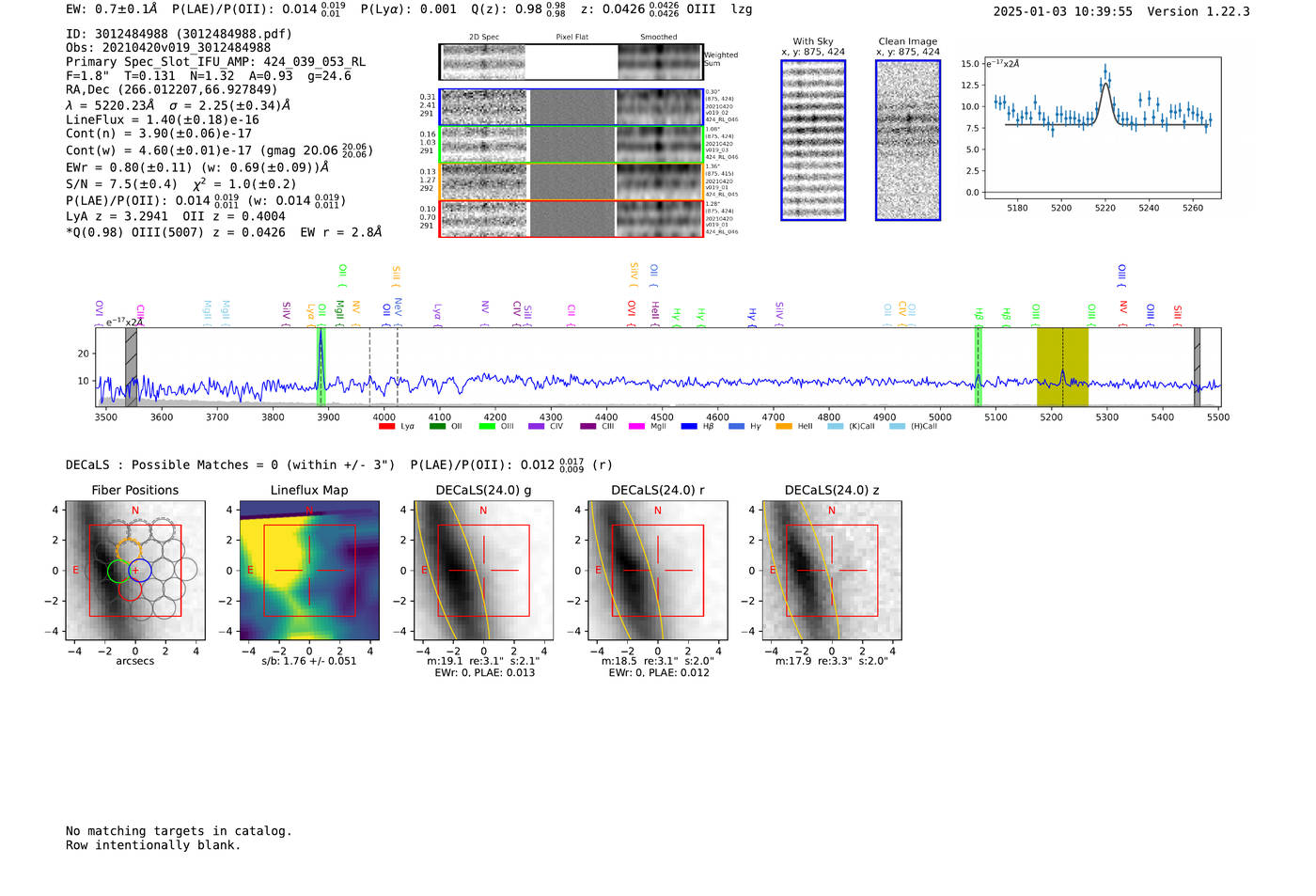Click the red E compass label in DECaLS g
This screenshot has height=896, width=1316.
click(424, 571)
